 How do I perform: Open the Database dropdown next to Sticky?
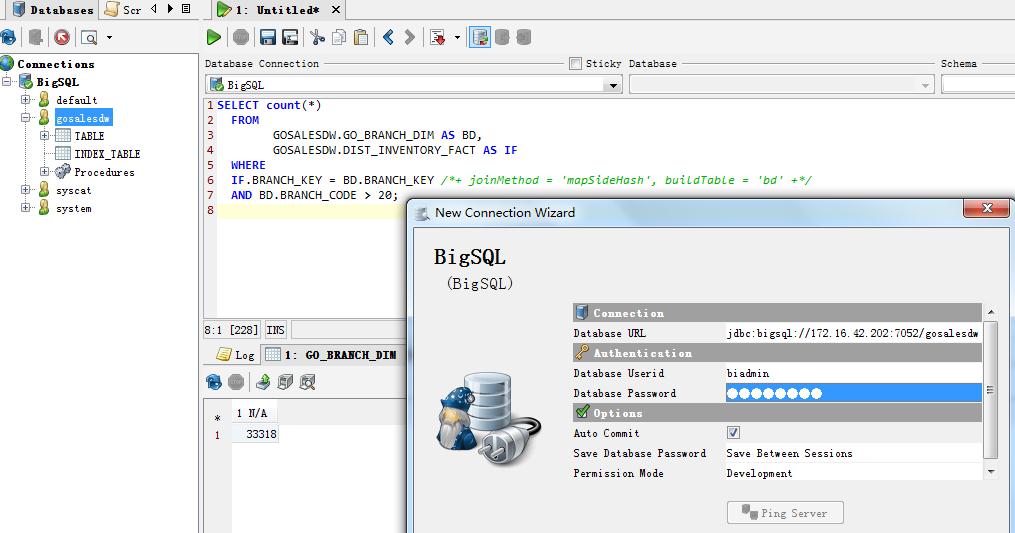(x=926, y=85)
